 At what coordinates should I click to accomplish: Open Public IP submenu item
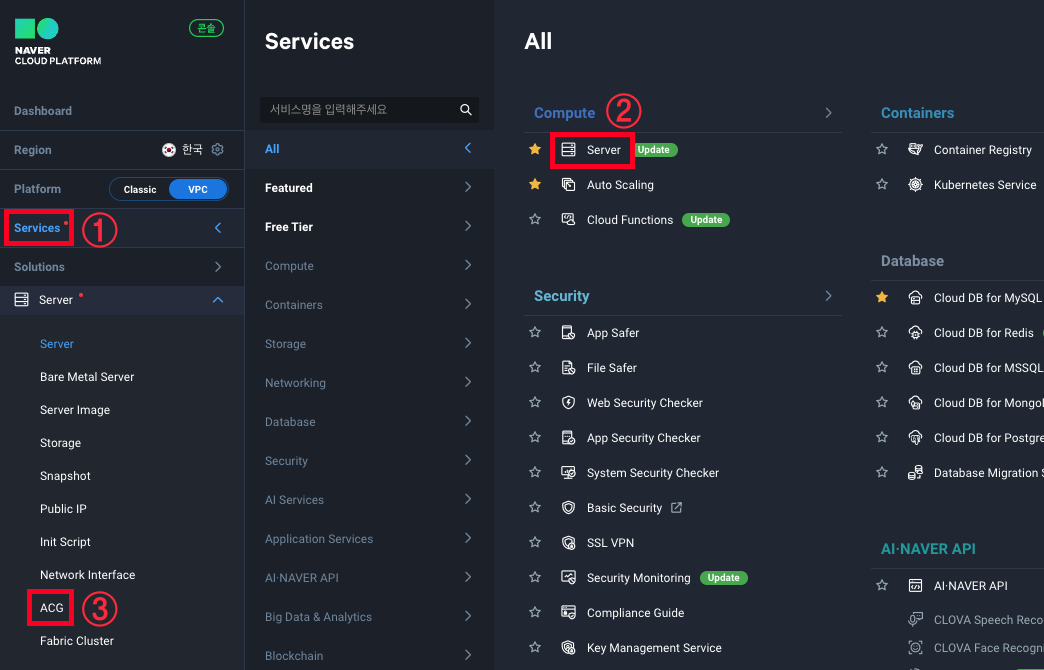63,509
